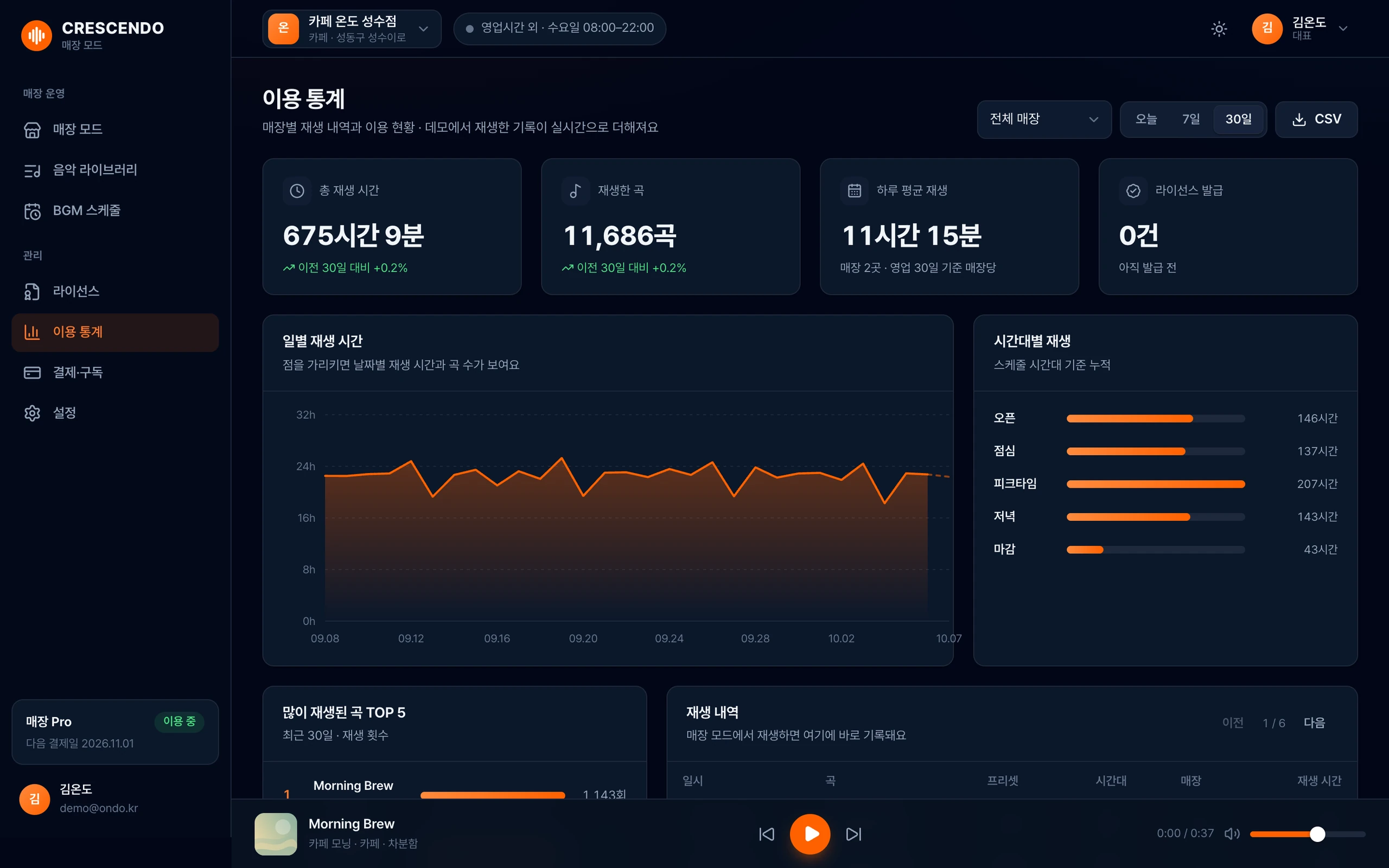Click the Crescendo waveform logo icon
Viewport: 1389px width, 868px height.
(36, 35)
